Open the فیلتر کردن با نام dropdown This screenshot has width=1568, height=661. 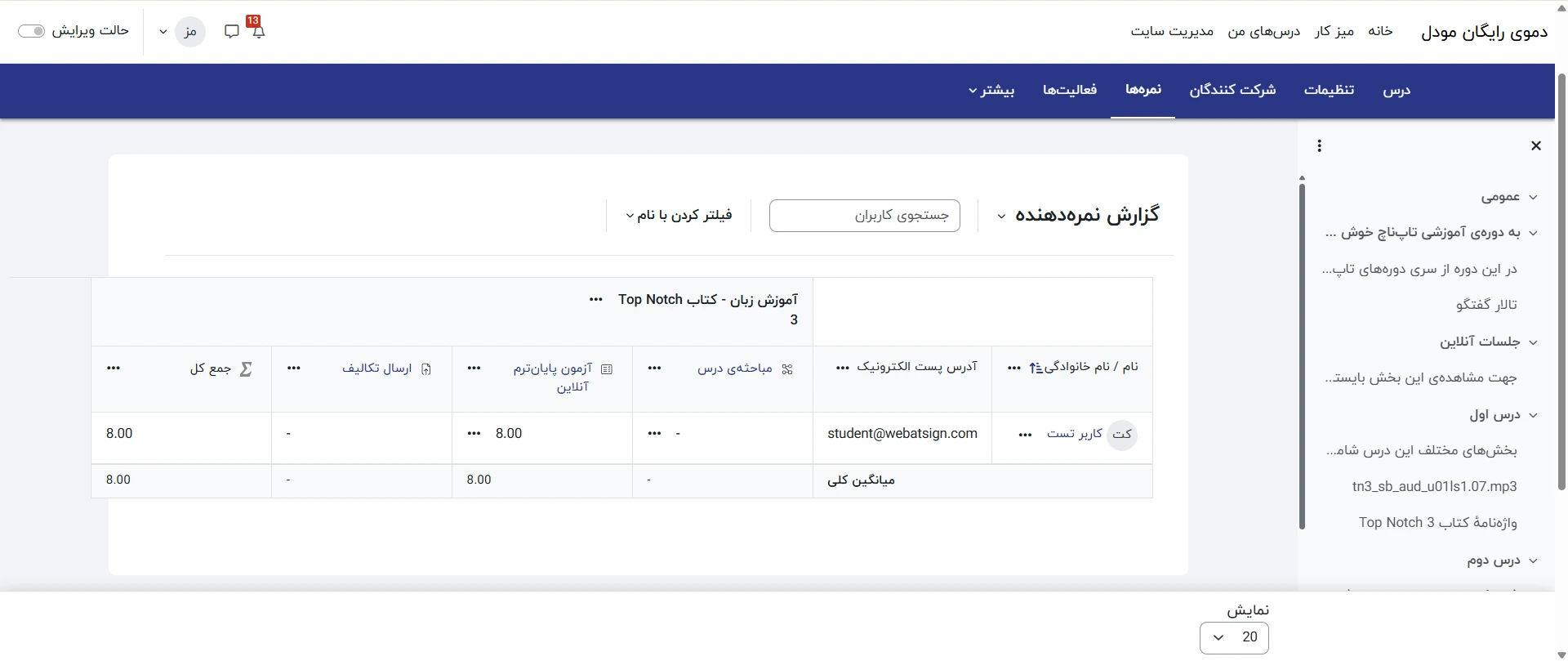679,215
